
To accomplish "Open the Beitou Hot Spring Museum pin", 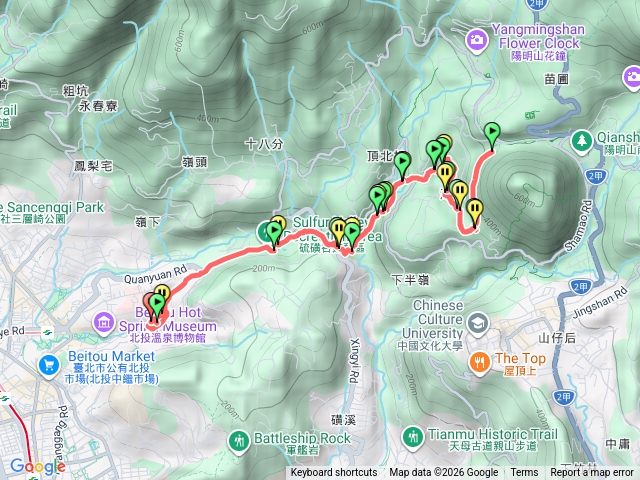I will tap(104, 323).
